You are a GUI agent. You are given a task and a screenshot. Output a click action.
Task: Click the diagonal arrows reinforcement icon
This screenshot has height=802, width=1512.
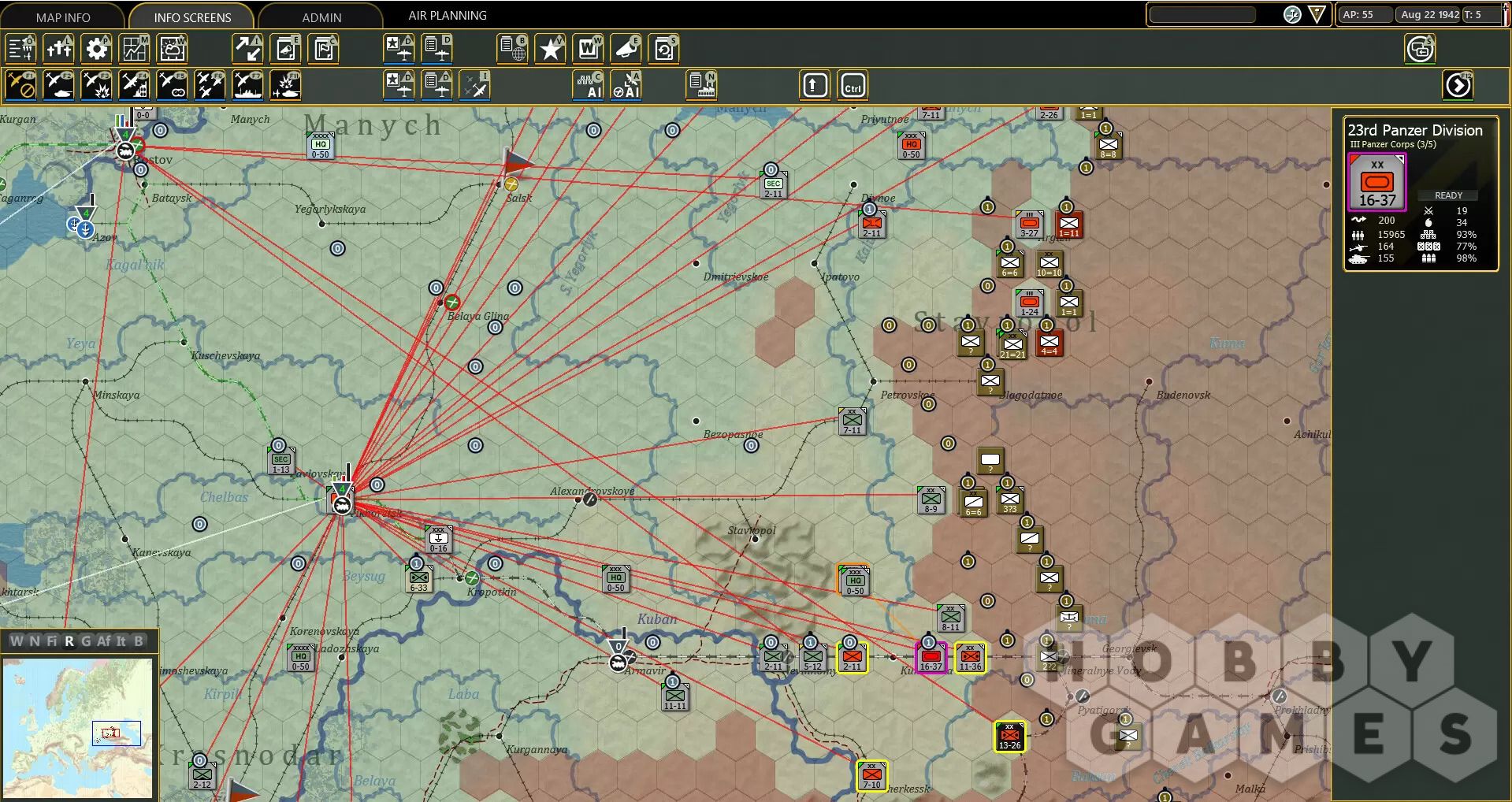(247, 49)
